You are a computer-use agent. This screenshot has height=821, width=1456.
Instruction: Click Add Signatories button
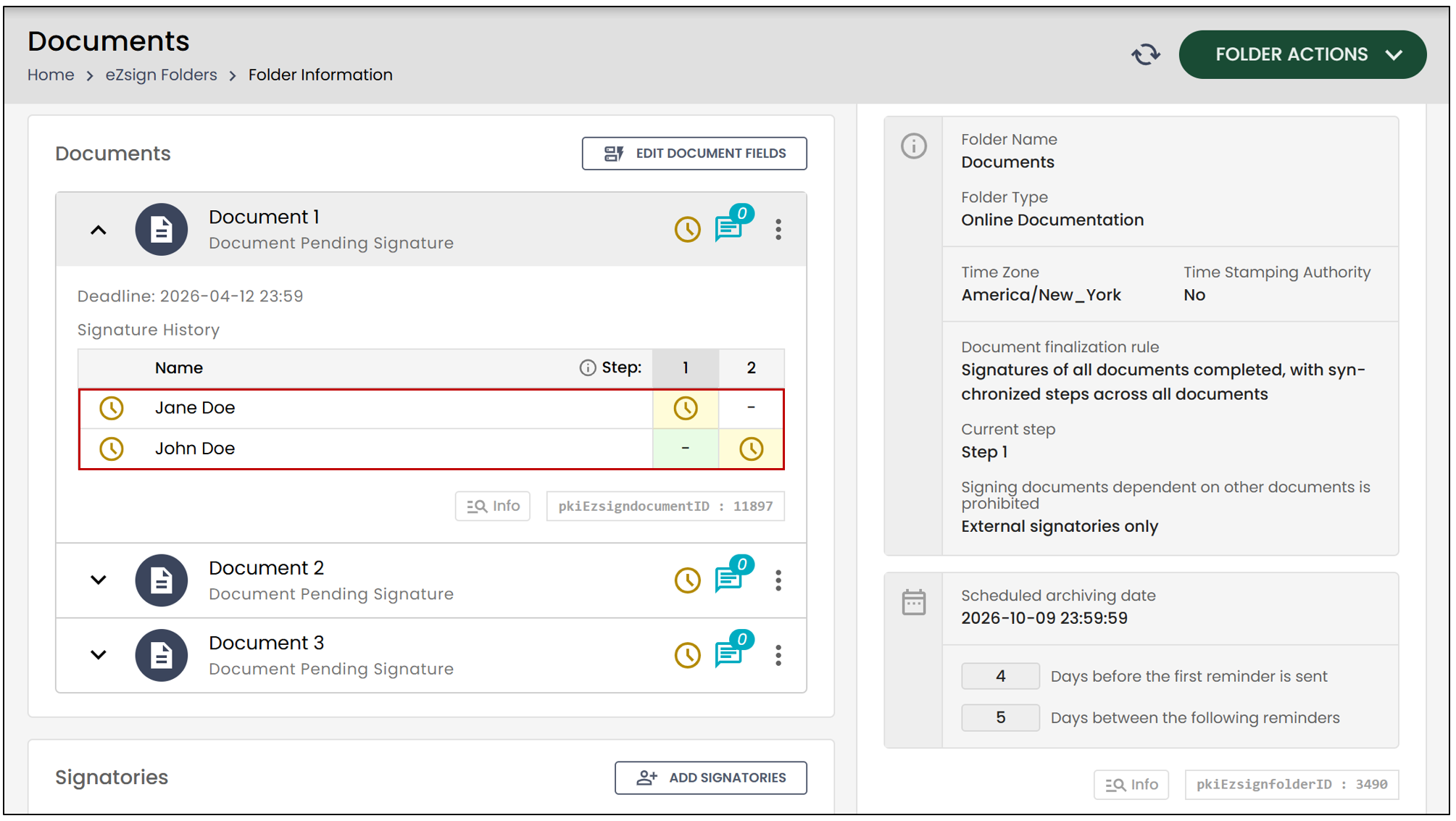tap(710, 778)
